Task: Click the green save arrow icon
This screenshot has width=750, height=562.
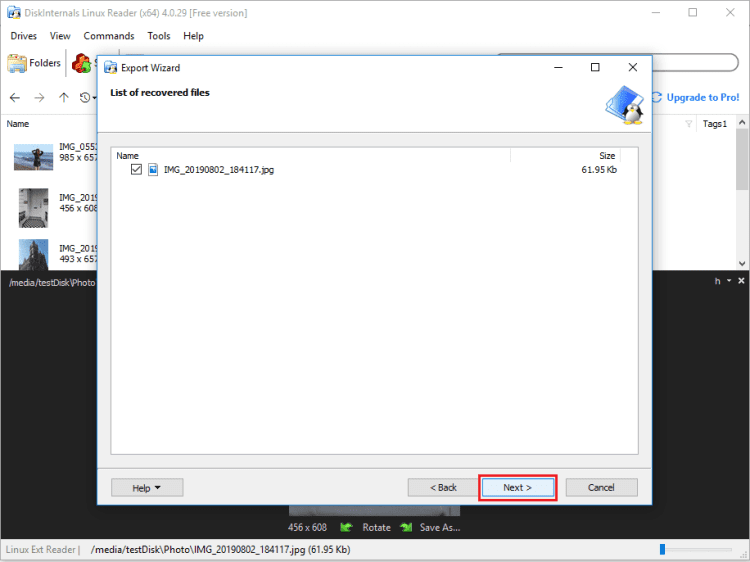Action: [x=407, y=528]
